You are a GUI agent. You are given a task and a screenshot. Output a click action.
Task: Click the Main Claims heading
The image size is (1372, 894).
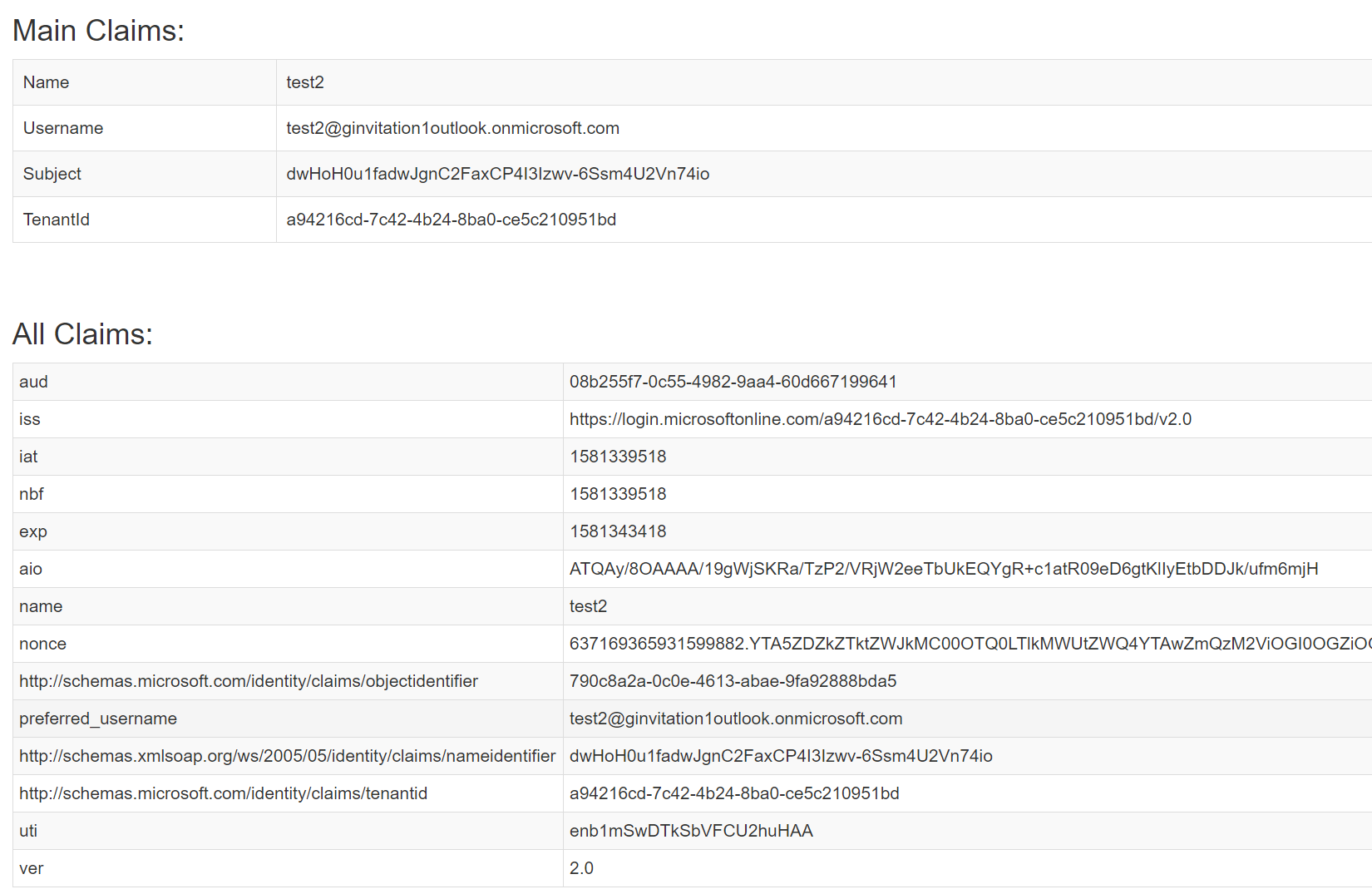[98, 31]
